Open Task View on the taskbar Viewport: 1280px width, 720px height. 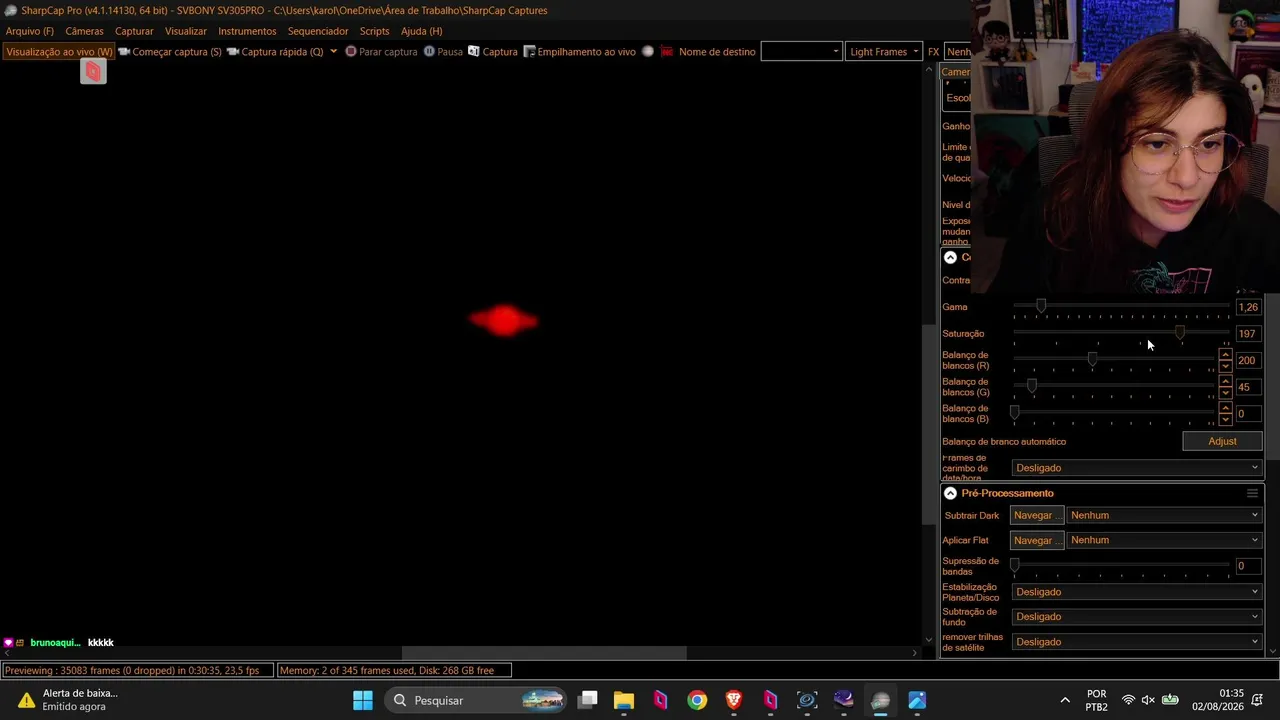pyautogui.click(x=588, y=700)
